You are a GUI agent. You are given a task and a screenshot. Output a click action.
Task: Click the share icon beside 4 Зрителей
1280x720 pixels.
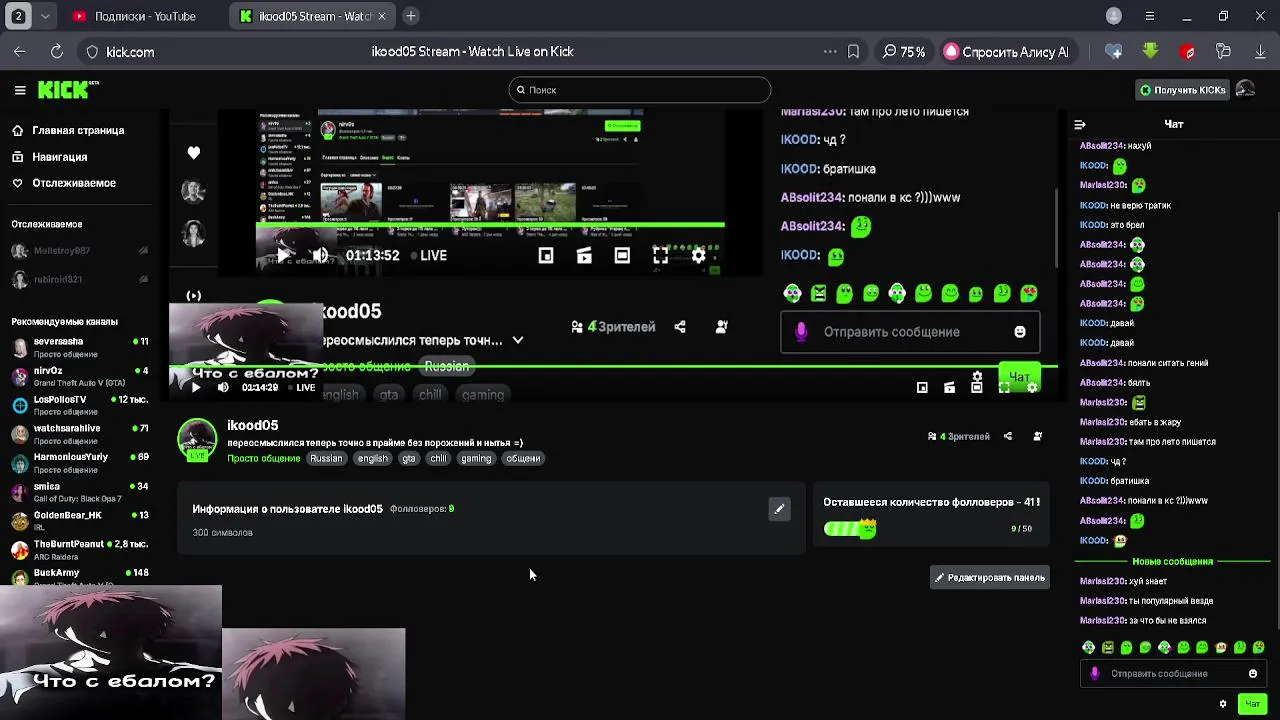point(1008,436)
